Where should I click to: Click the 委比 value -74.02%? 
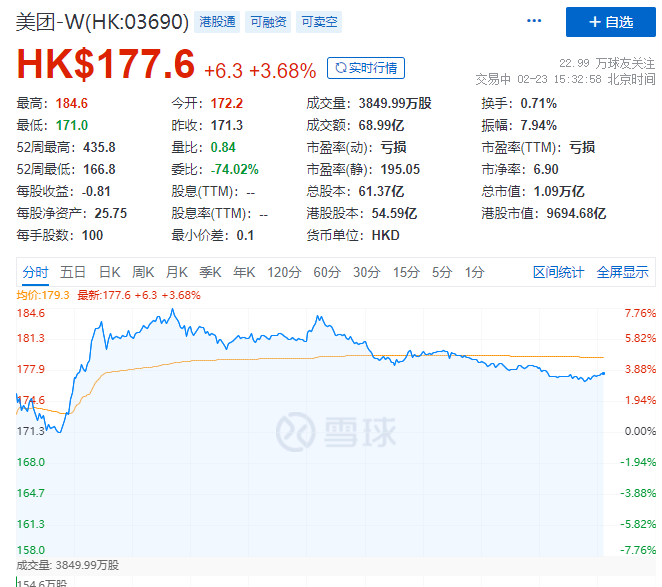(x=235, y=169)
